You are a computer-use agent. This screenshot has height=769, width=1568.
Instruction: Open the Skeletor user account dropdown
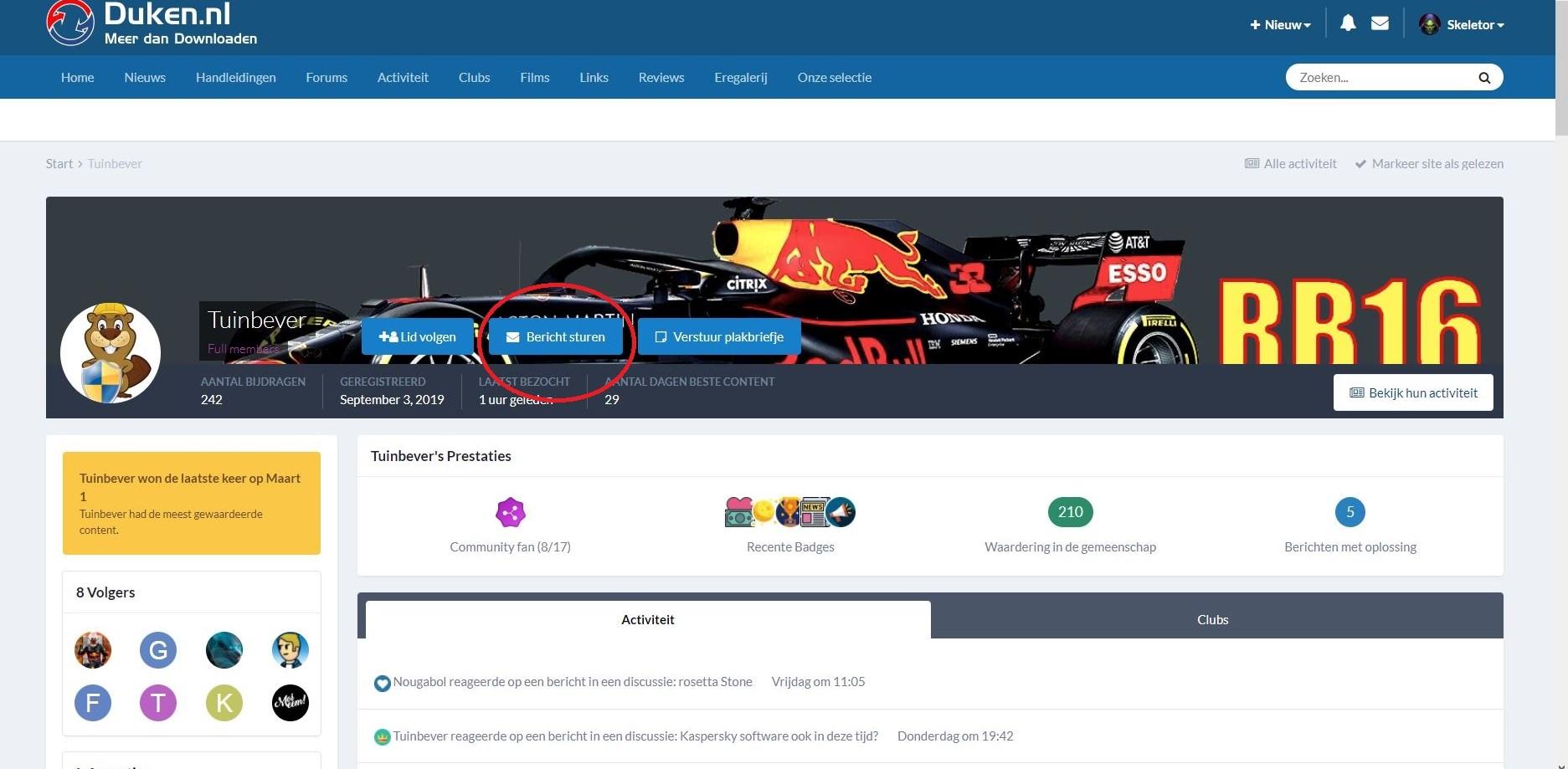point(1462,25)
